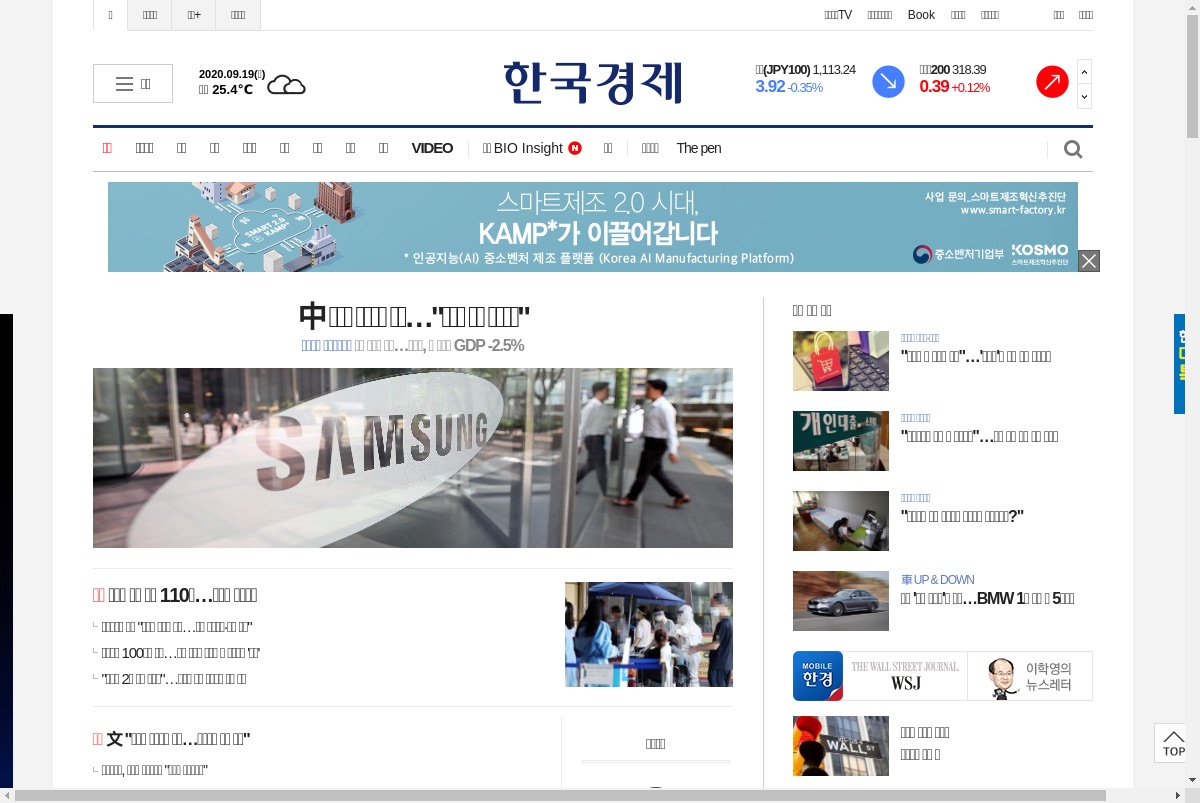The height and width of the screenshot is (803, 1200).
Task: Open sidebar headline mentioning BMW
Action: tap(987, 599)
